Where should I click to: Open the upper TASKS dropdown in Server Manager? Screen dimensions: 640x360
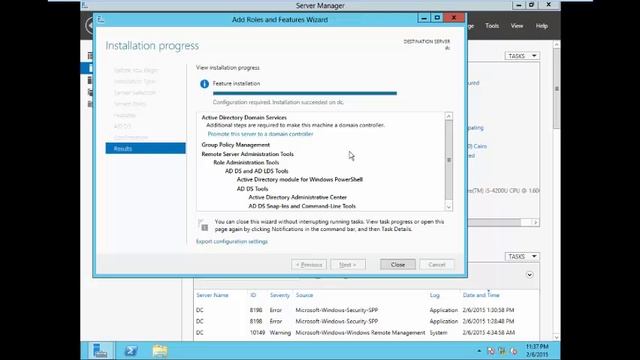[x=522, y=56]
